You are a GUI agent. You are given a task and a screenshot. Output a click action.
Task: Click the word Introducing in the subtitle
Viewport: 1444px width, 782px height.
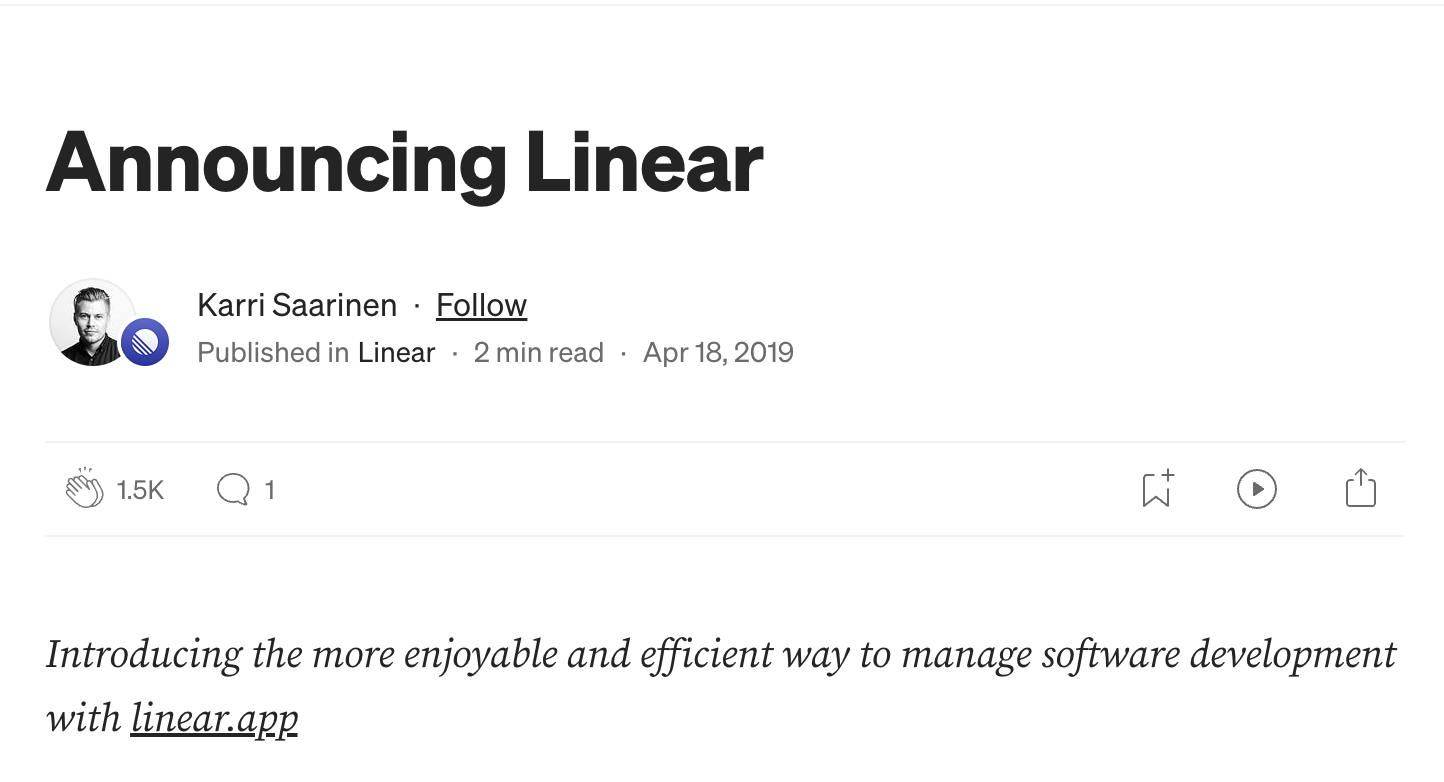(144, 655)
